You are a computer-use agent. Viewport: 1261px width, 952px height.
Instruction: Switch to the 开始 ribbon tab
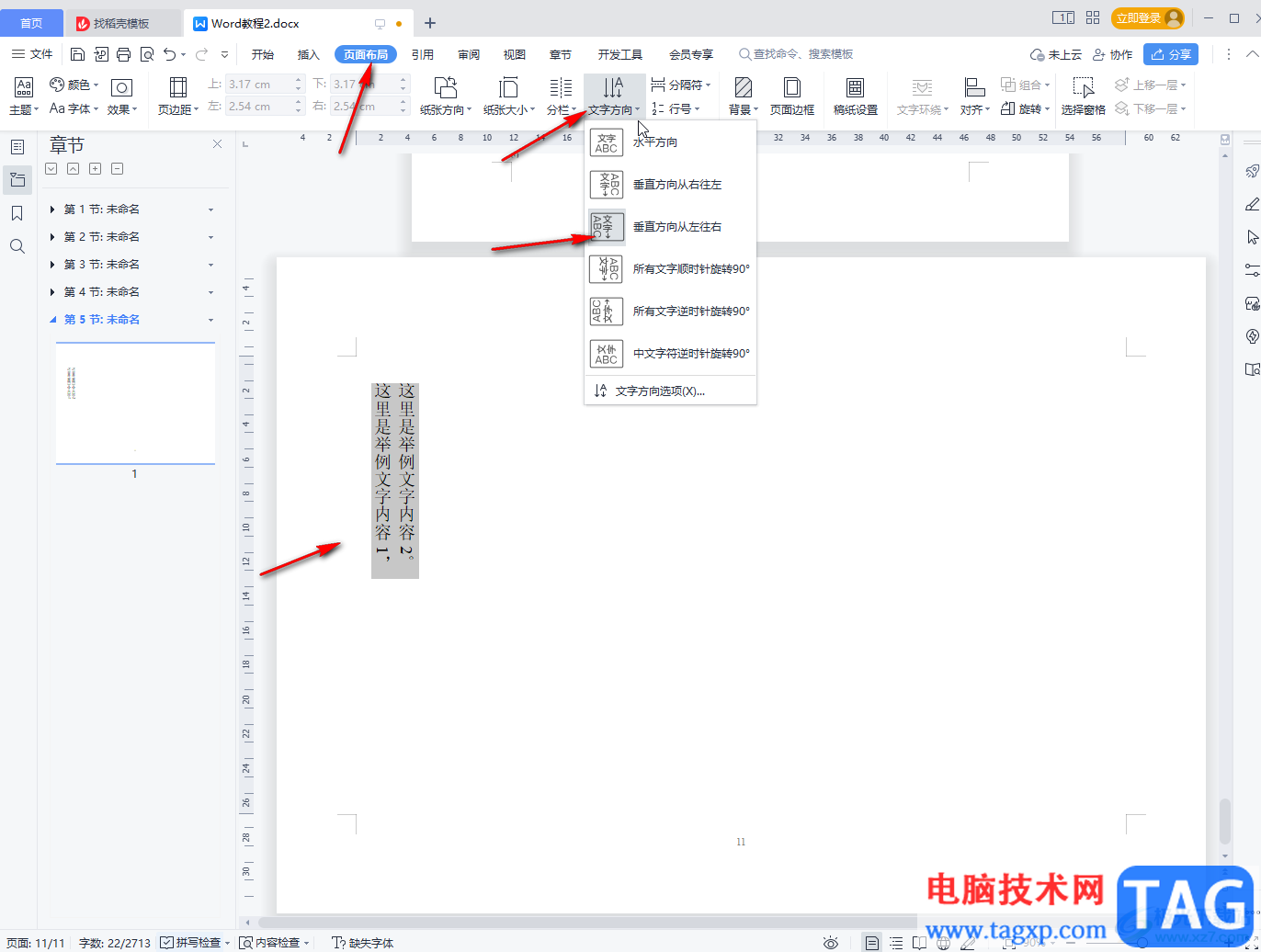(x=263, y=54)
